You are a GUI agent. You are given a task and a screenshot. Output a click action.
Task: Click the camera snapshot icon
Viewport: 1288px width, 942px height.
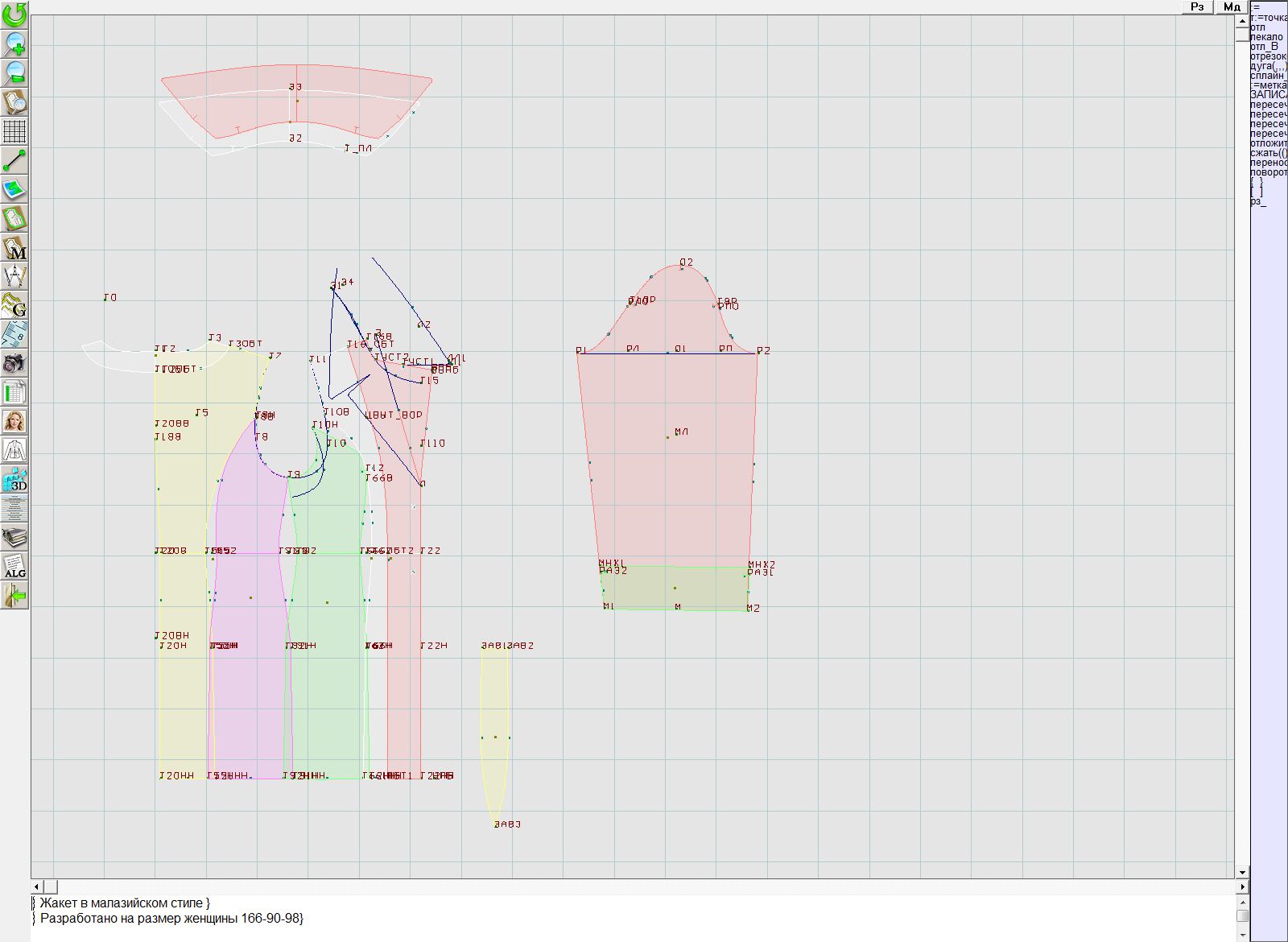[14, 363]
